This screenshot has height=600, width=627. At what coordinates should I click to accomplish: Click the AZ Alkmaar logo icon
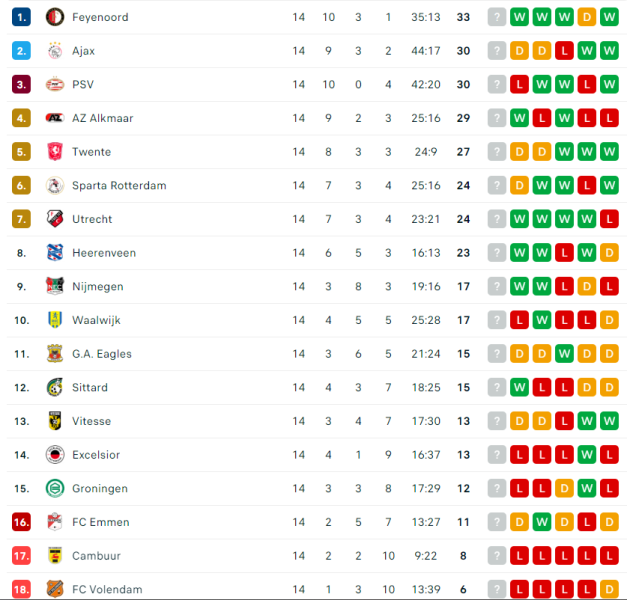pos(54,118)
